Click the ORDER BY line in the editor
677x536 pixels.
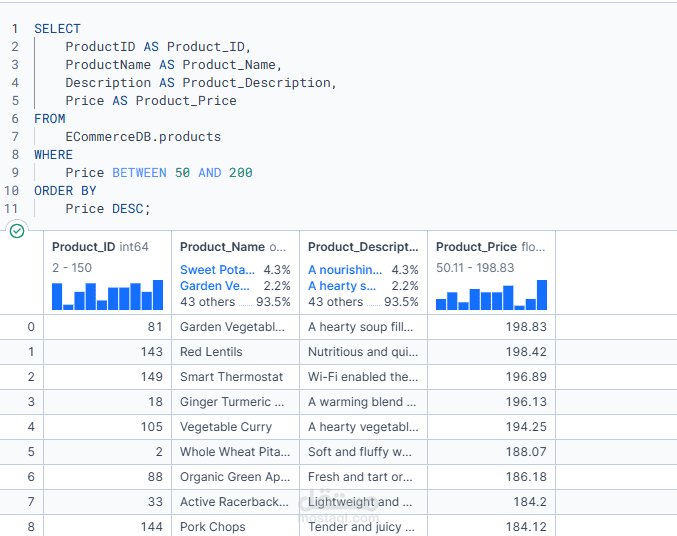(65, 191)
